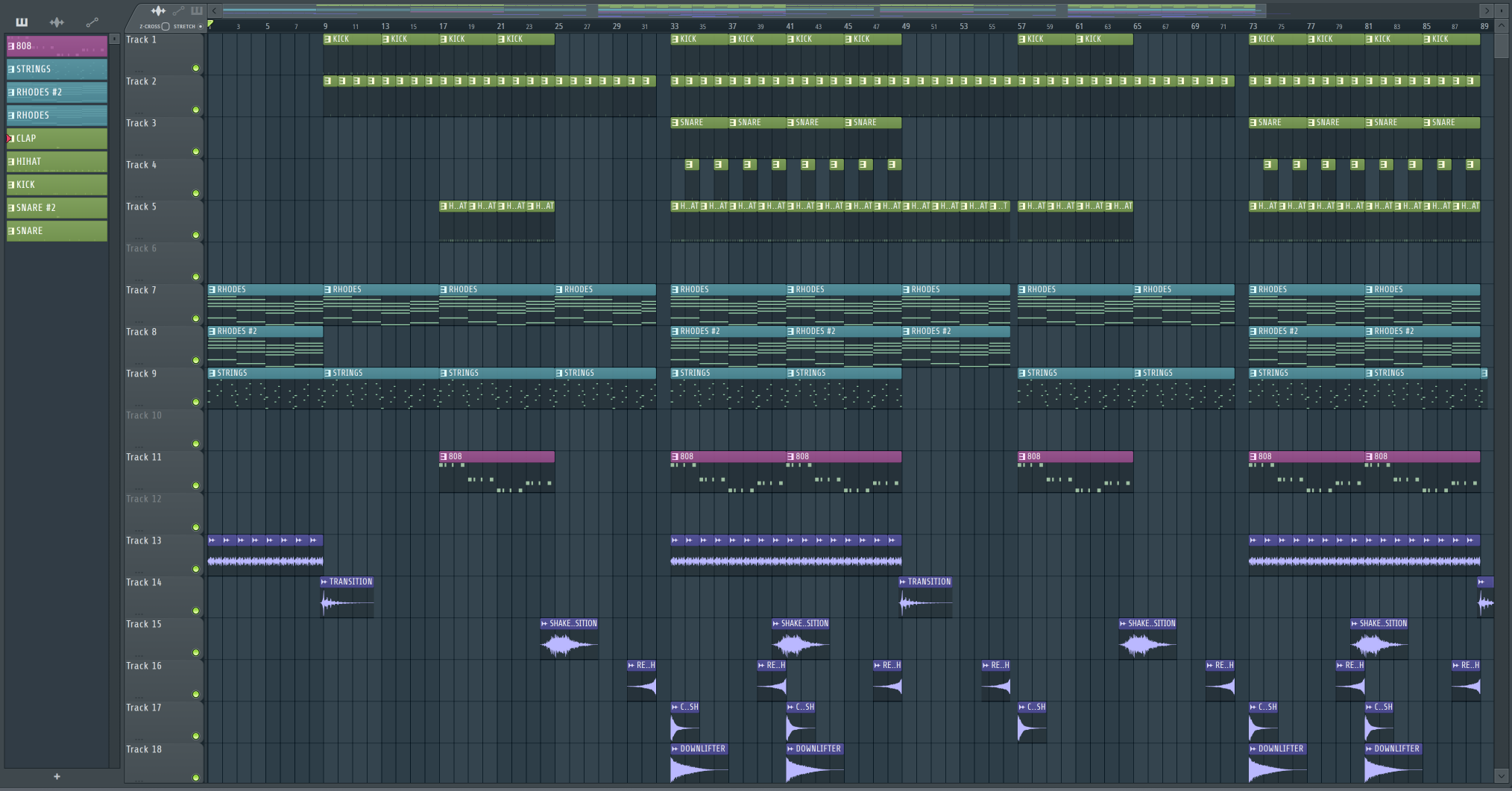This screenshot has width=1512, height=791.
Task: Click the small menu button above picker scrollbar
Action: [x=114, y=39]
